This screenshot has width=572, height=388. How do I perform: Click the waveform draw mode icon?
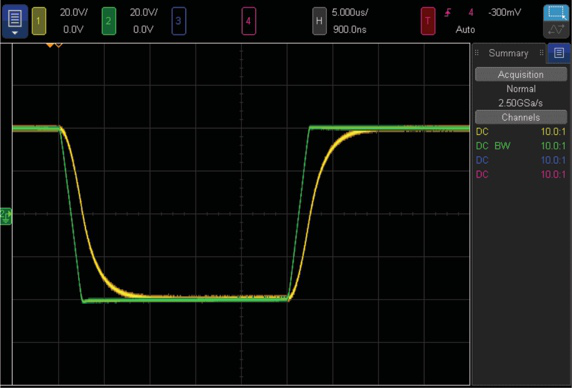tap(556, 30)
